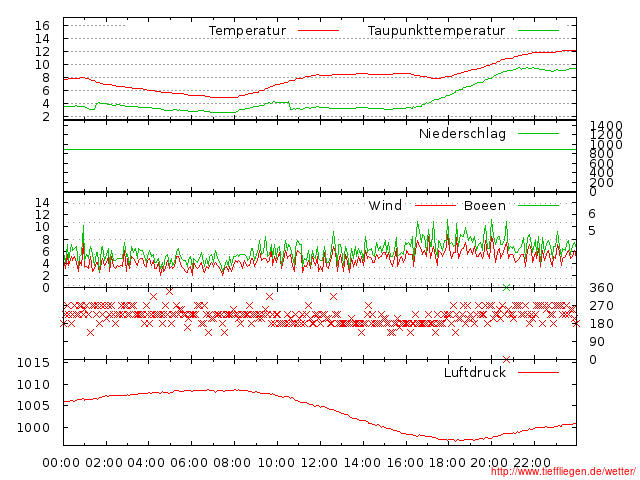Click the Temperatur legend label
The image size is (640, 480).
coord(247,31)
